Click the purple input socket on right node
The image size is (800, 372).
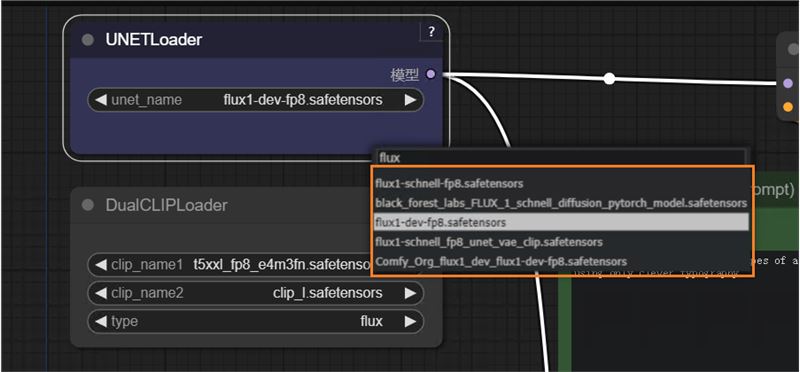(788, 83)
